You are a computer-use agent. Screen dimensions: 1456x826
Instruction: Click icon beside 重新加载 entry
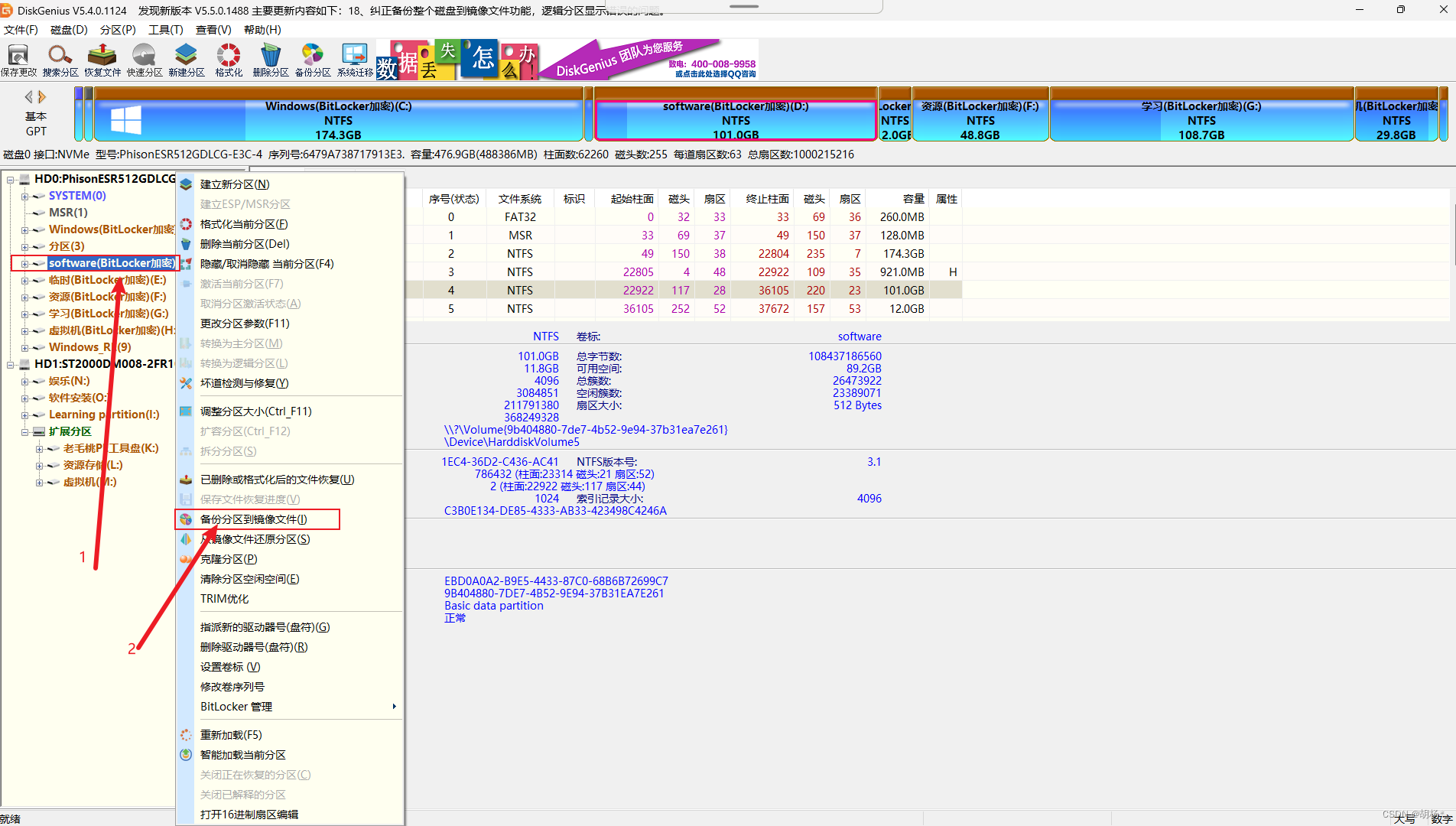186,735
